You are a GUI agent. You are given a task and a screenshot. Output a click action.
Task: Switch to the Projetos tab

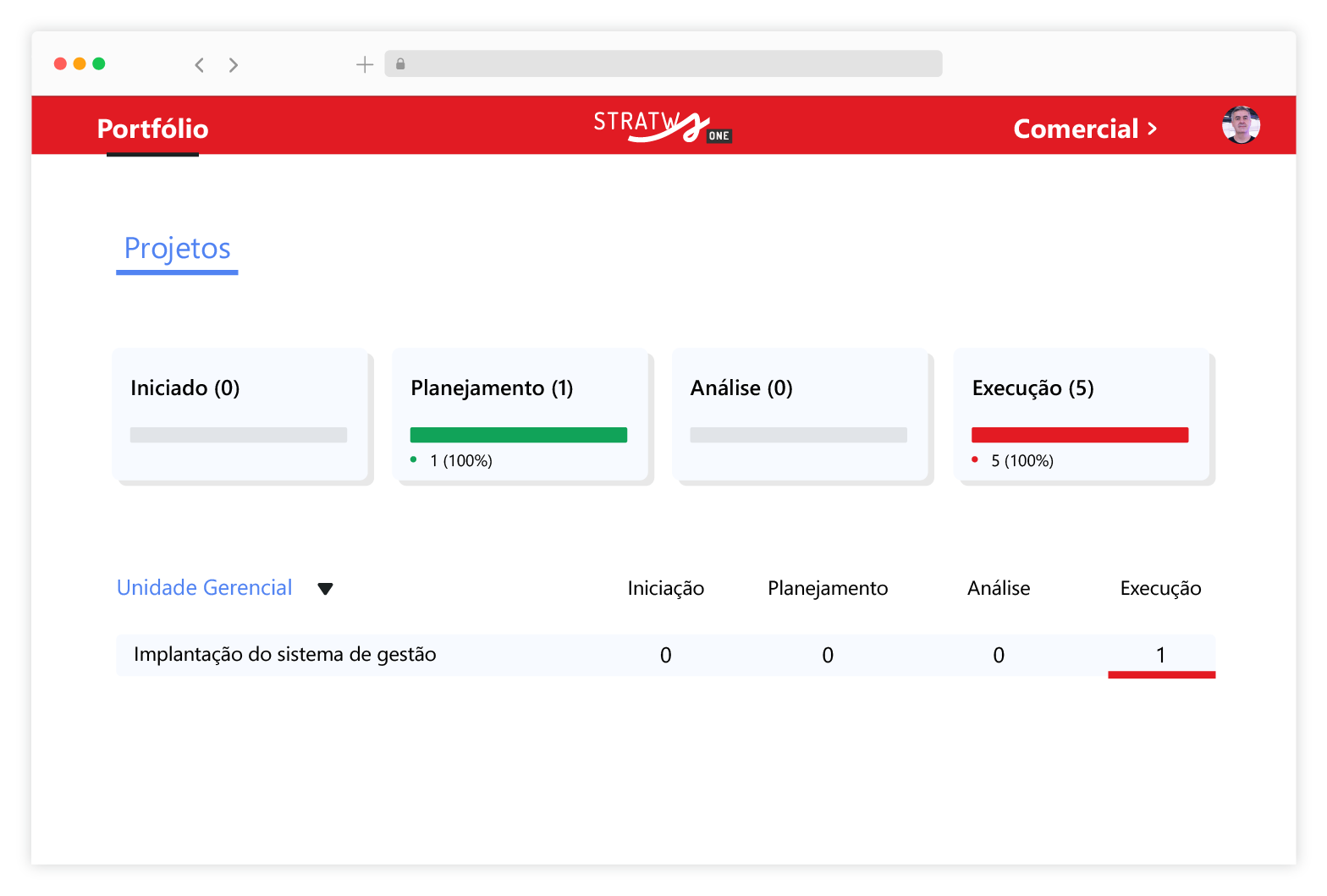coord(177,249)
